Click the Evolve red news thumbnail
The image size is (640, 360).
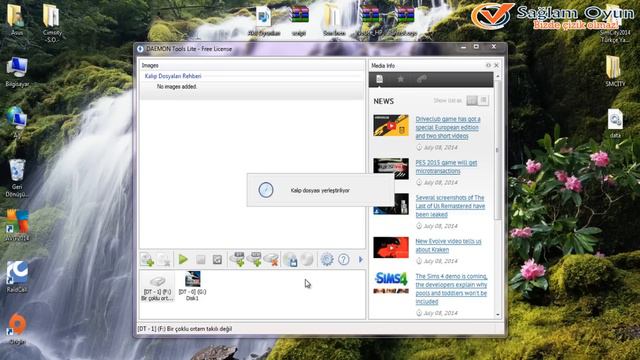[391, 247]
